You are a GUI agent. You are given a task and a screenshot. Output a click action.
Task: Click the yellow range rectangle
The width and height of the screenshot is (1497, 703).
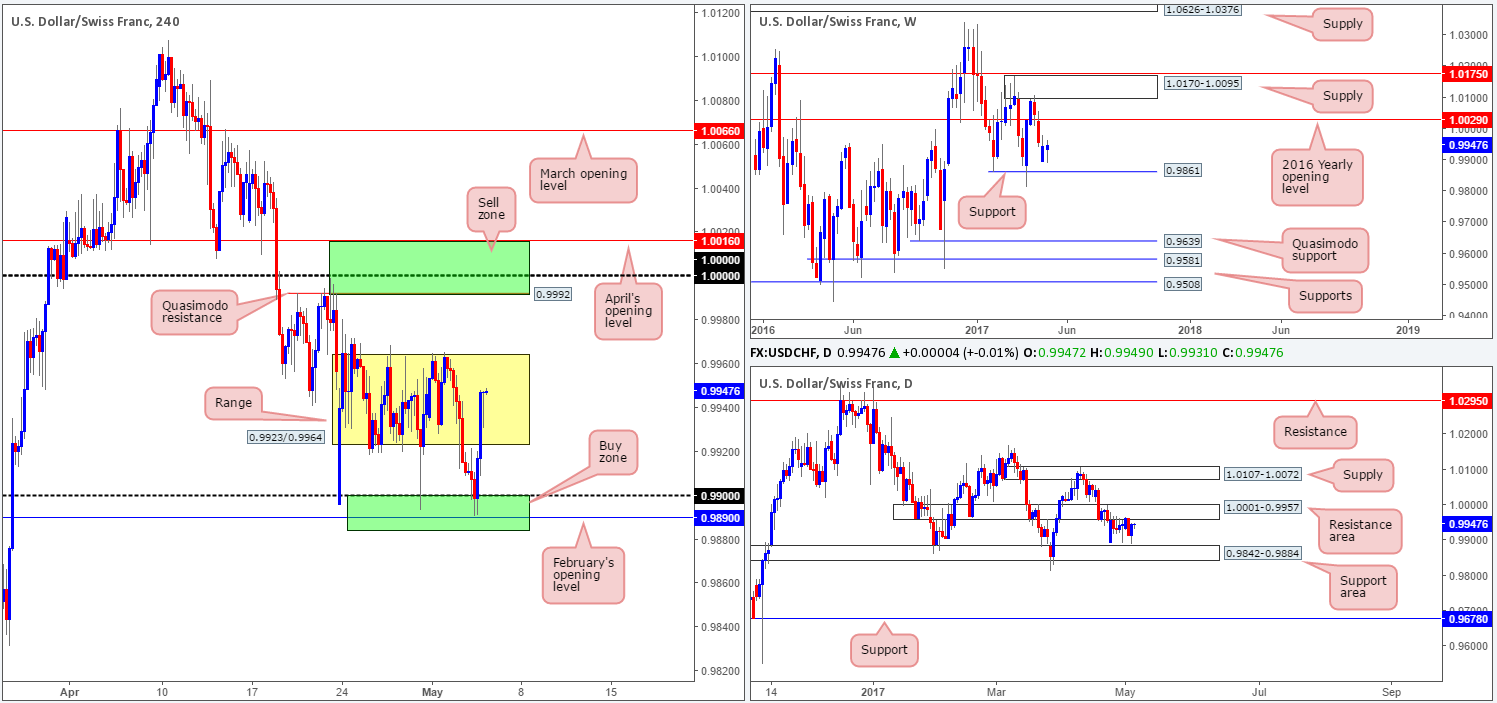tap(431, 399)
